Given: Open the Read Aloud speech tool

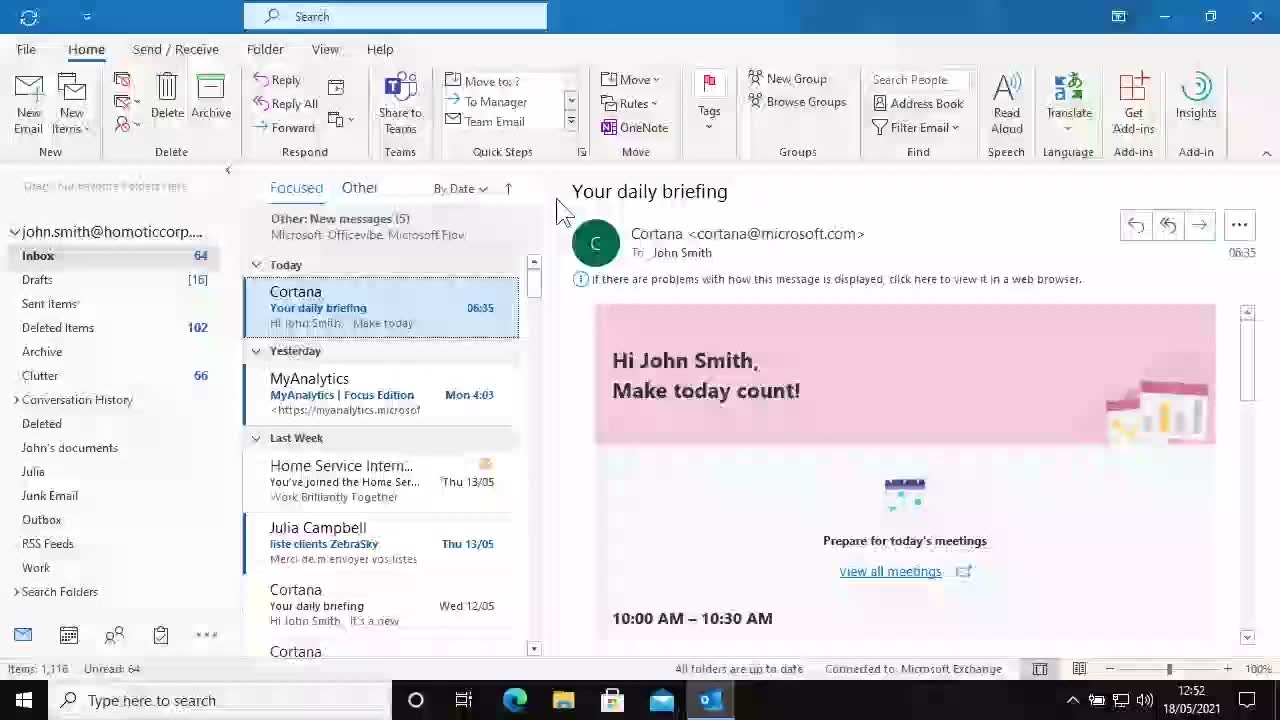Looking at the screenshot, I should [1007, 103].
